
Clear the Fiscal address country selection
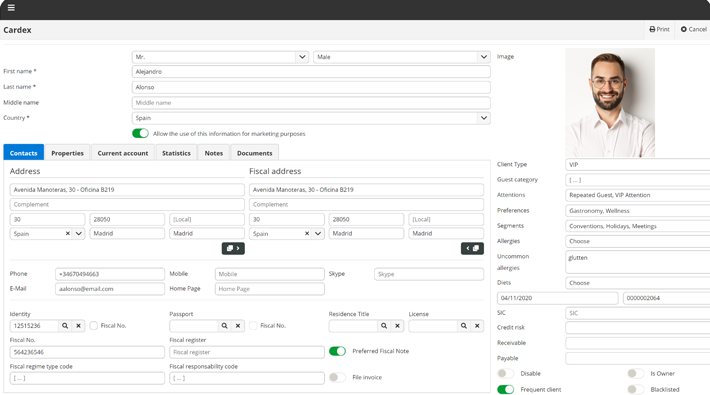[307, 233]
